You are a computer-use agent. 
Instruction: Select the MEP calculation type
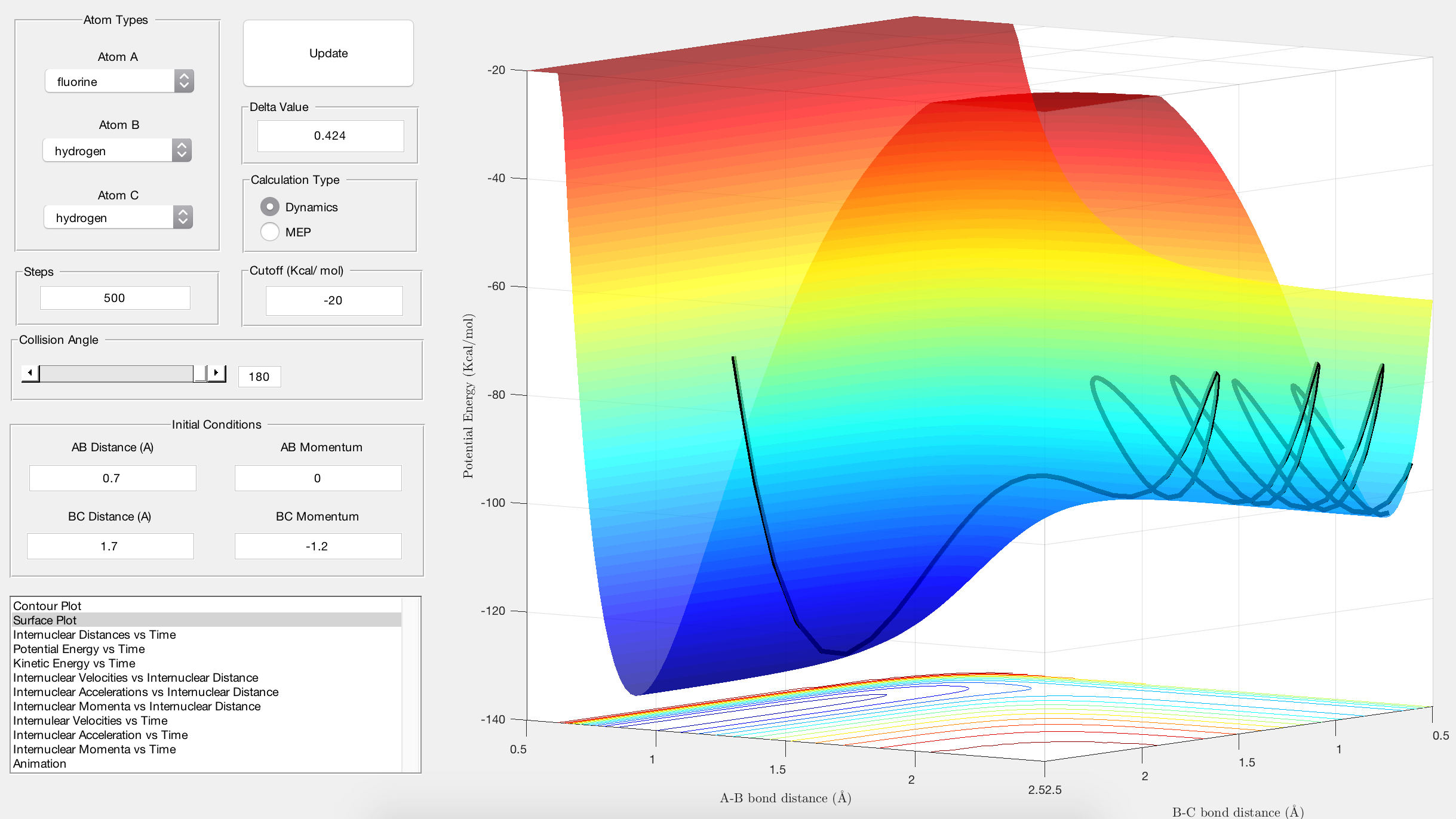tap(270, 232)
